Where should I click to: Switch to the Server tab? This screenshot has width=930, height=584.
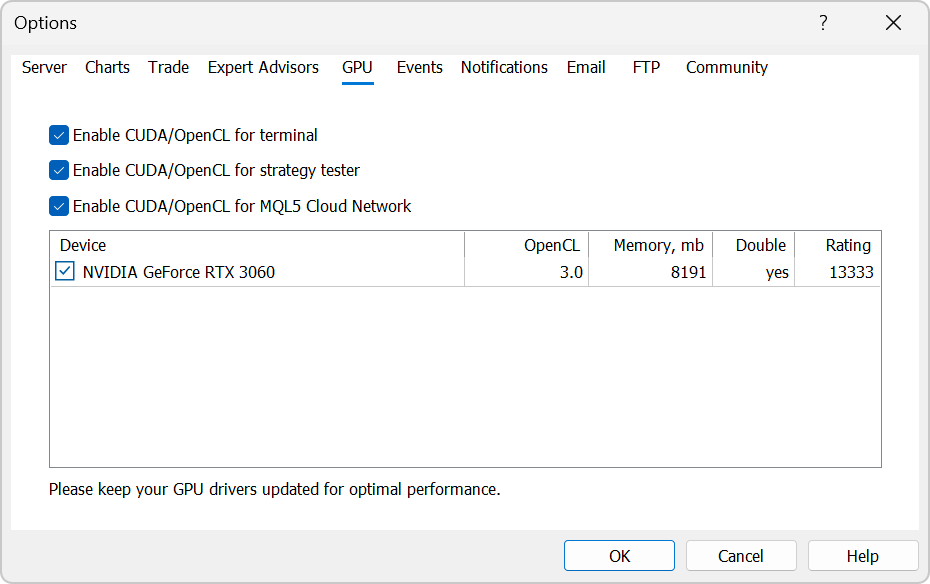(44, 67)
